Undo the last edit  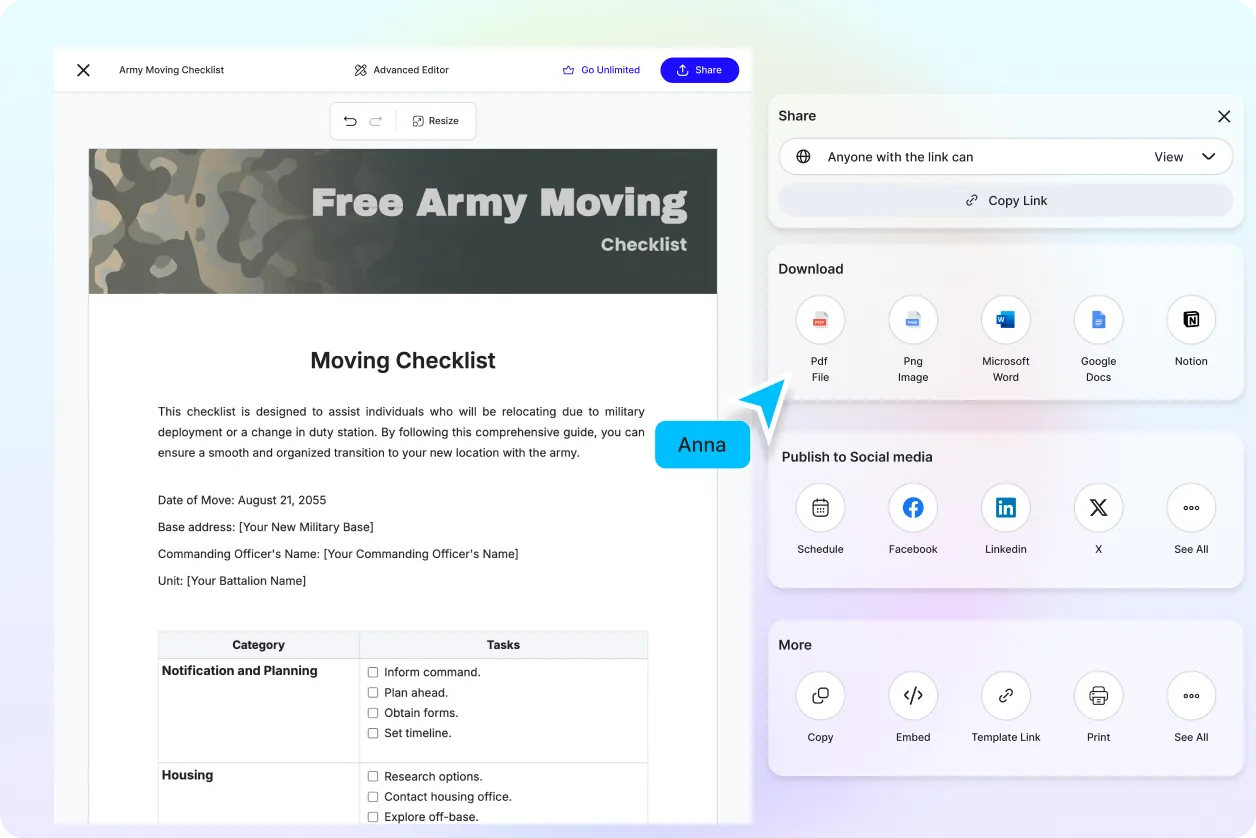(x=350, y=121)
